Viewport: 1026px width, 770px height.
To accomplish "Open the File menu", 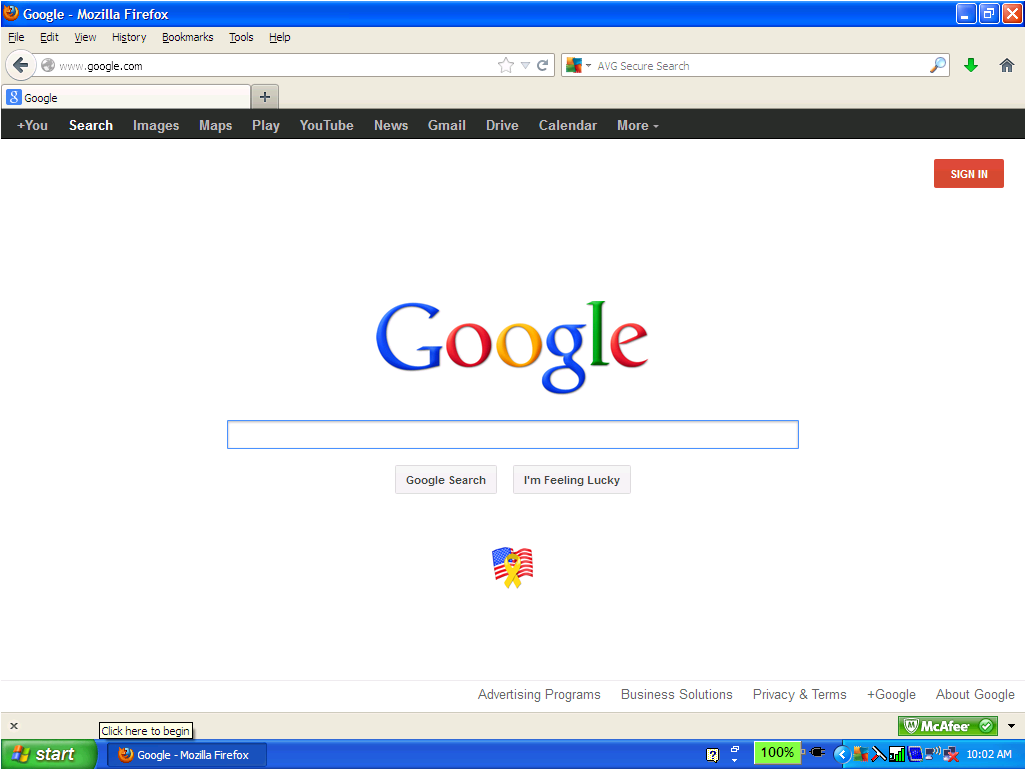I will tap(16, 37).
